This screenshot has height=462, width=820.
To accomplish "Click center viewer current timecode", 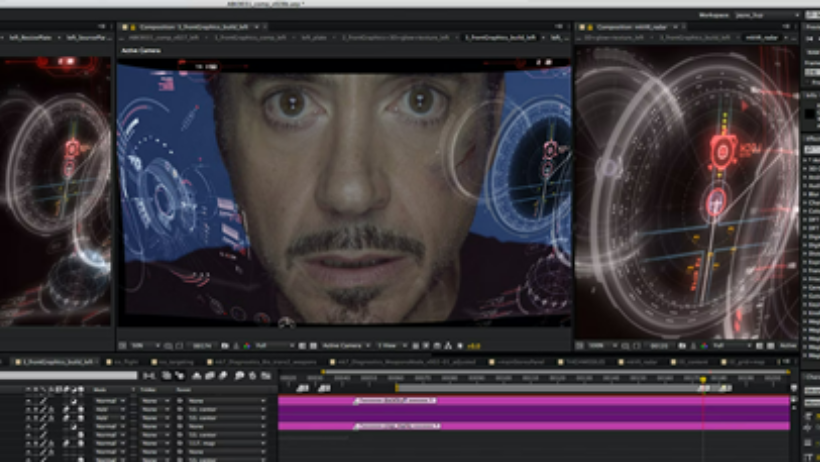I will [x=202, y=346].
